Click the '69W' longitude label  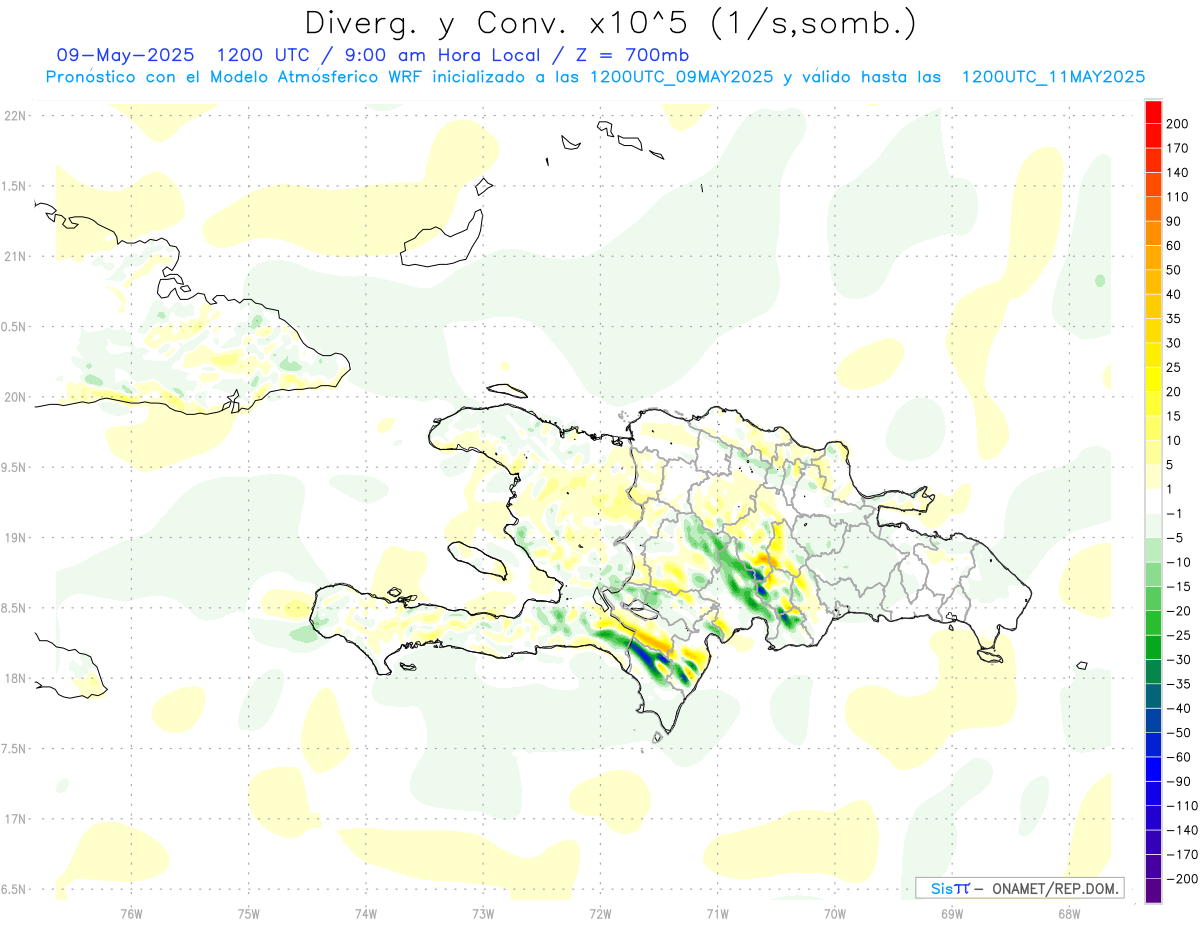(952, 914)
